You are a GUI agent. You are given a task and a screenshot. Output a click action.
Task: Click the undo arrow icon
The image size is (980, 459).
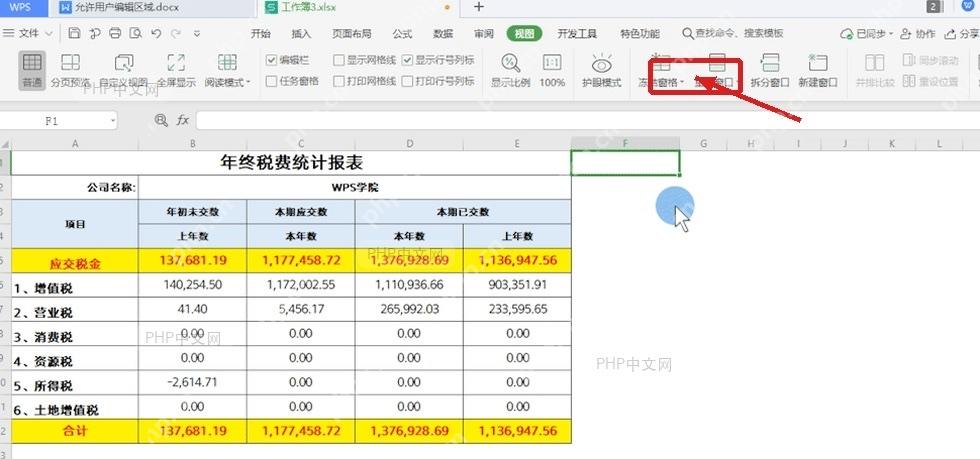click(156, 34)
